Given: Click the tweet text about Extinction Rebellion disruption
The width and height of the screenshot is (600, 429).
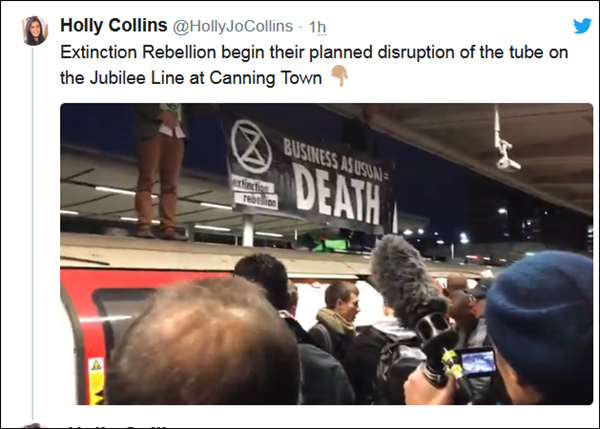Looking at the screenshot, I should (314, 65).
